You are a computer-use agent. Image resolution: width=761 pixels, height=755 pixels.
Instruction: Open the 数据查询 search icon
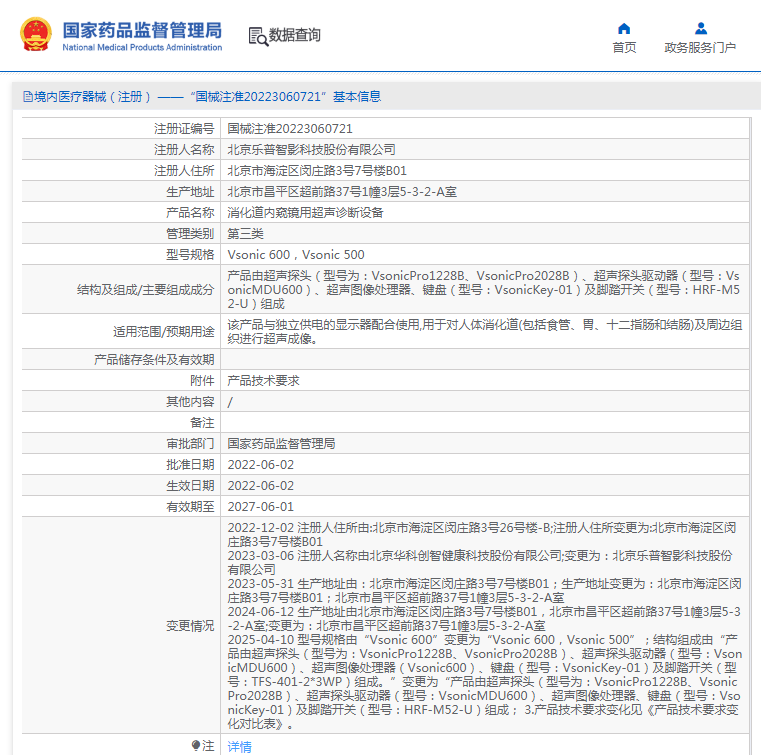pyautogui.click(x=258, y=36)
